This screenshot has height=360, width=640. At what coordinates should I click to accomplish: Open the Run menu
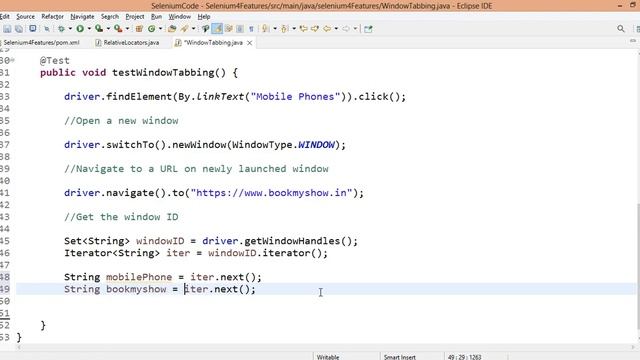pyautogui.click(x=156, y=16)
